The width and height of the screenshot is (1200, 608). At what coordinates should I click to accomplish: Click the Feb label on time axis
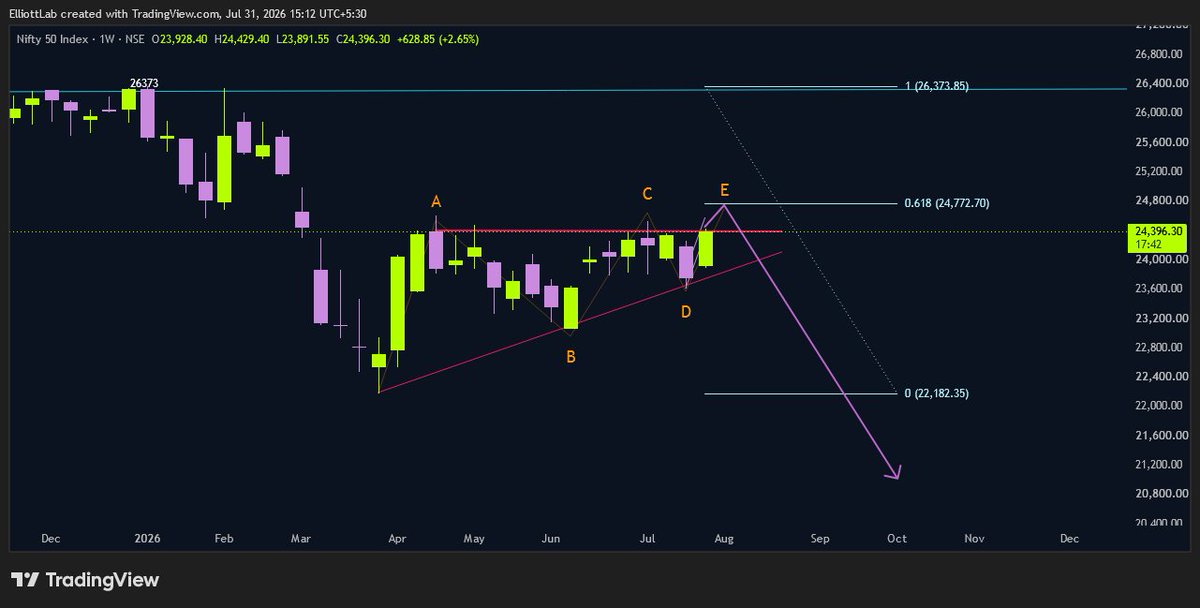coord(224,538)
